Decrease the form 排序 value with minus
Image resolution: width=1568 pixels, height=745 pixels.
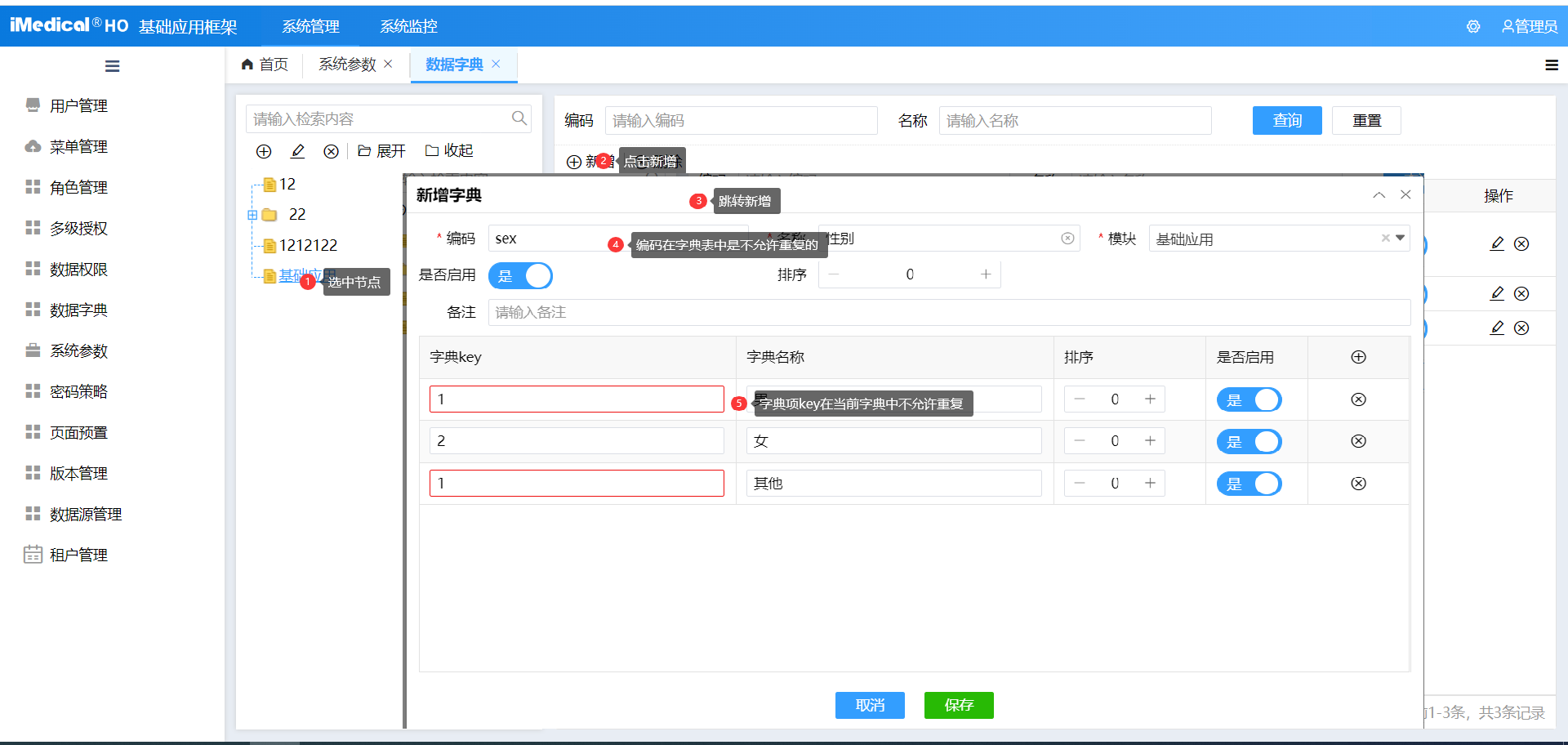(x=834, y=274)
